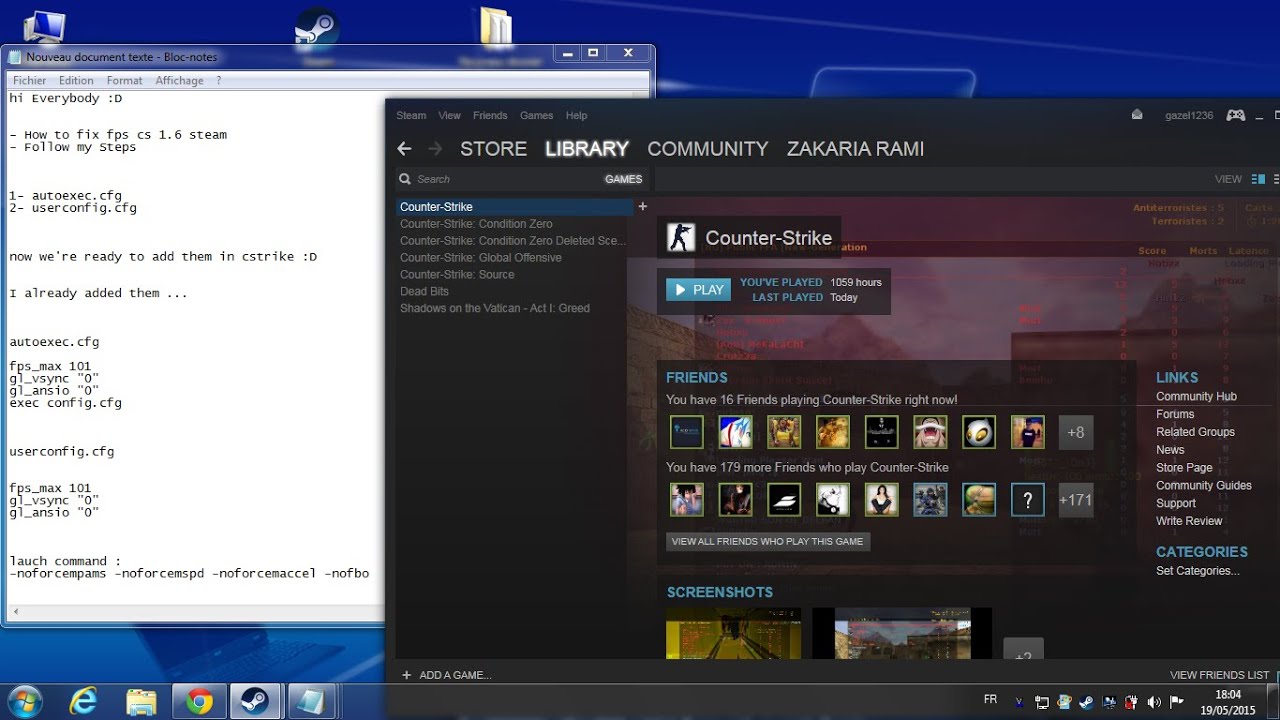
Task: Click the plus icon next to Counter-Strike
Action: (x=643, y=207)
